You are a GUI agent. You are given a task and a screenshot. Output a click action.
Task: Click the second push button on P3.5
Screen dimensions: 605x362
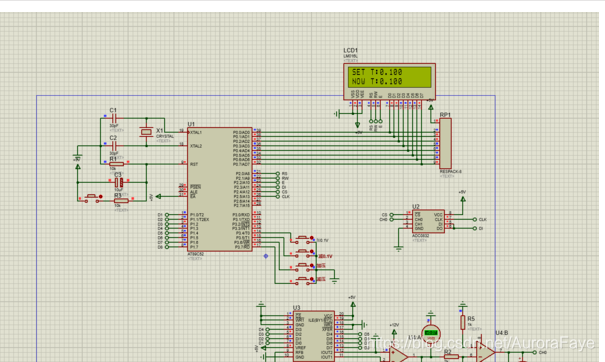303,253
